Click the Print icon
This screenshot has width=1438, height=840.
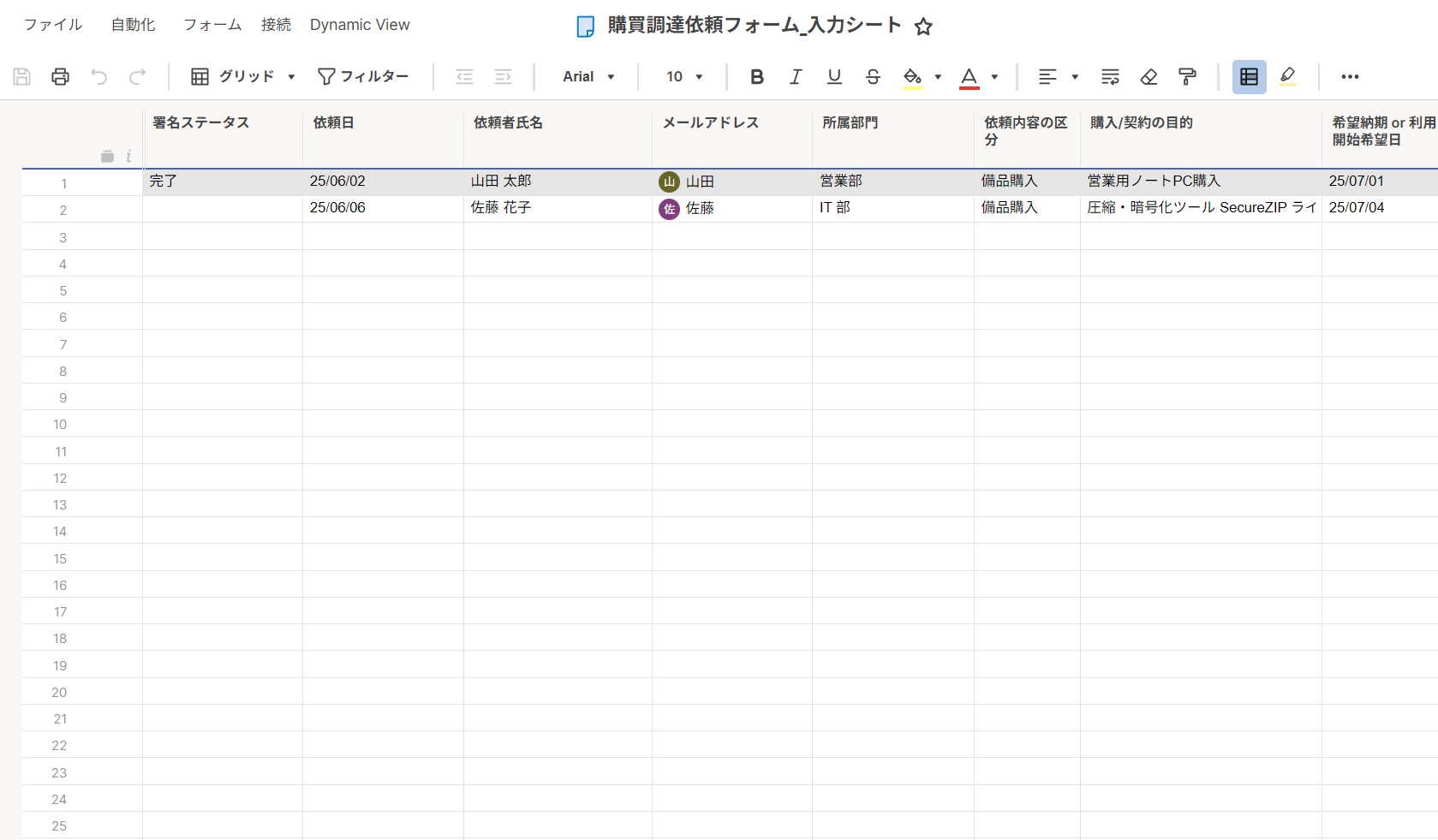[60, 76]
